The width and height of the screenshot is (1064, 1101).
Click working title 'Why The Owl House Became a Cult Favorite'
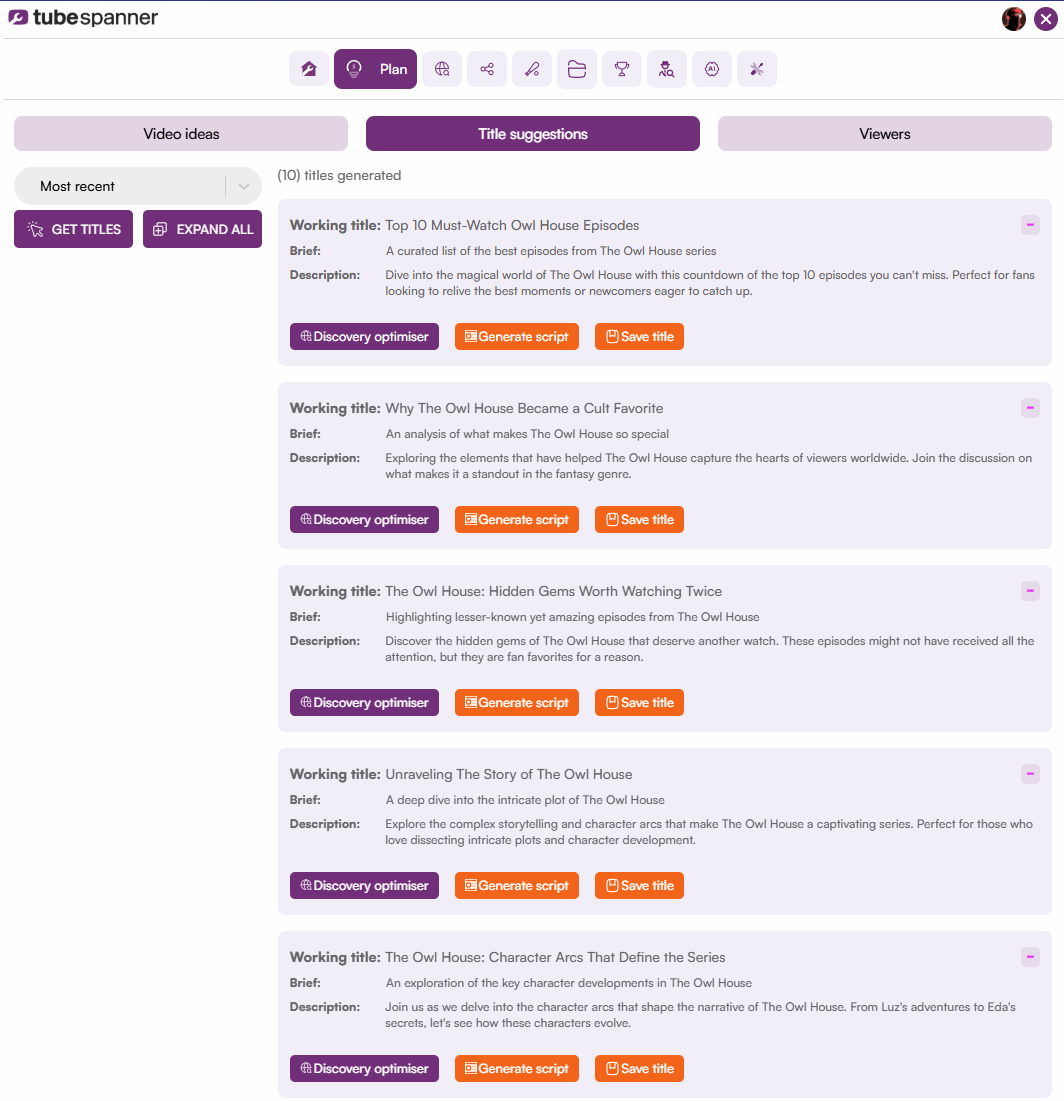coord(524,408)
